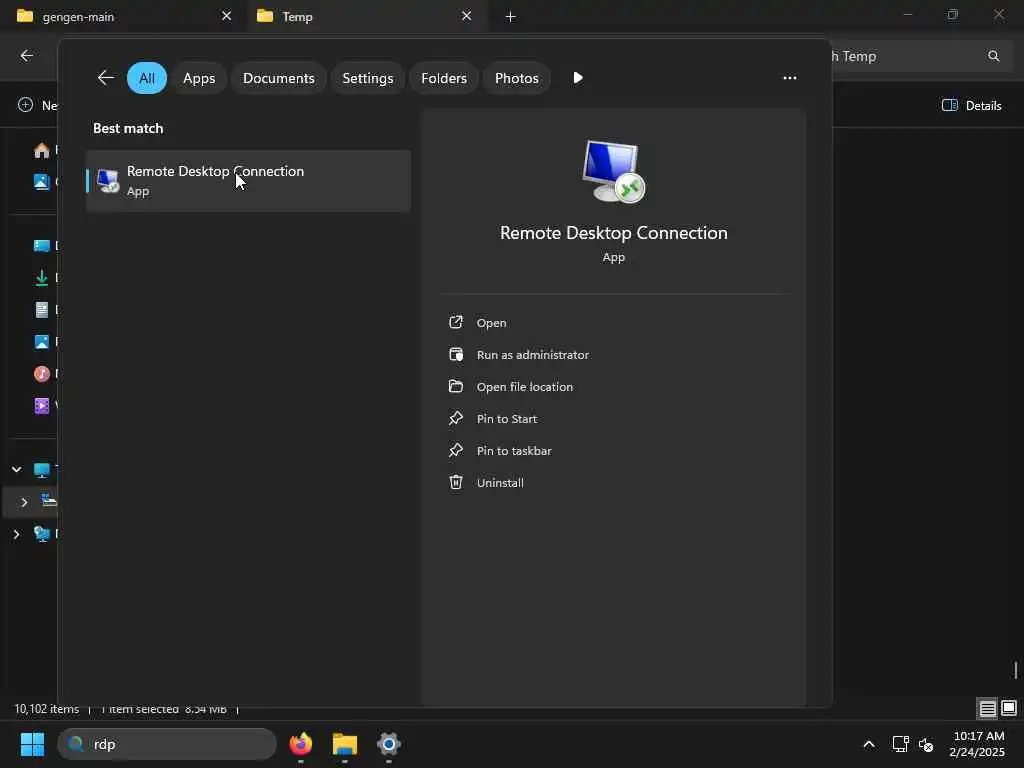Expand the drive node under This PC
Screen dimensions: 1024x768
click(24, 502)
